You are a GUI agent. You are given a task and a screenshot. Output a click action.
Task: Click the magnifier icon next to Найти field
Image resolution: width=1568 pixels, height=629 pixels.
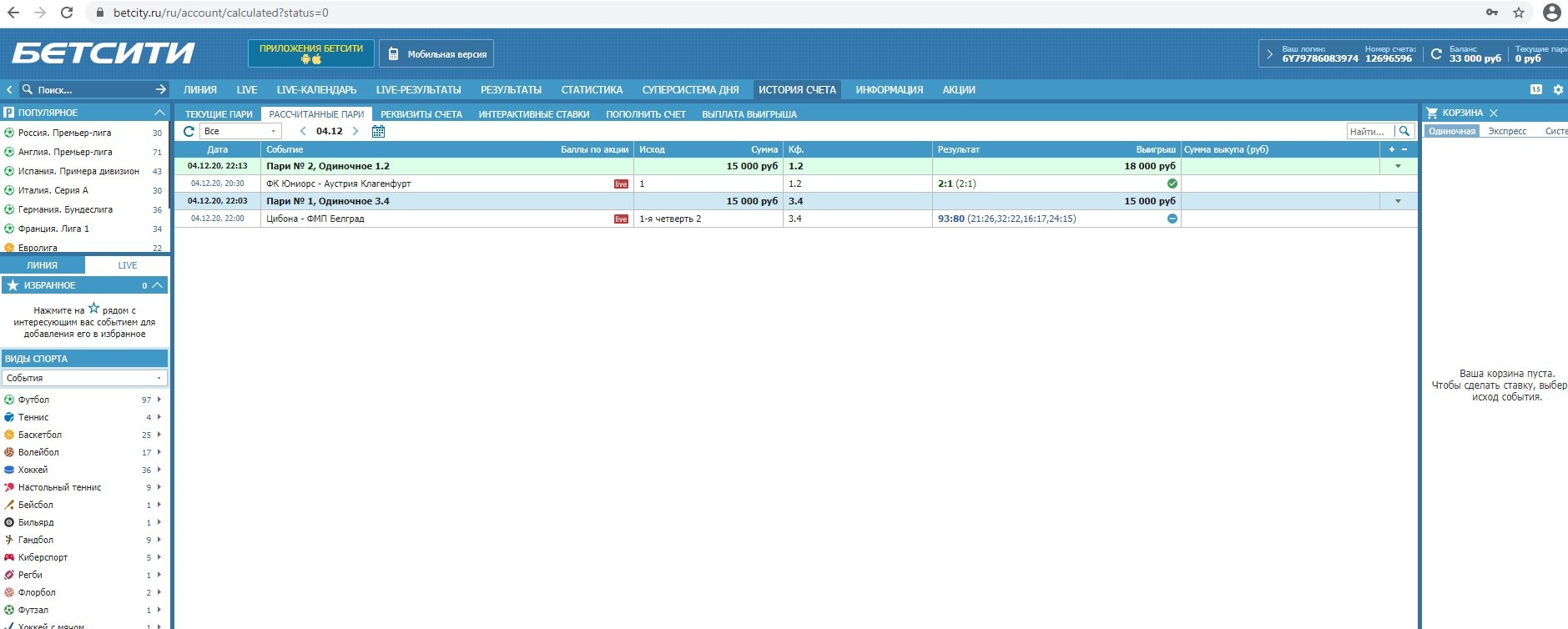1404,131
